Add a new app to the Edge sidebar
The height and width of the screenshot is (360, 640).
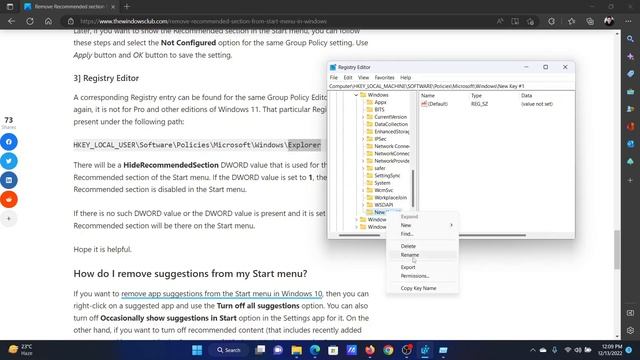click(630, 180)
